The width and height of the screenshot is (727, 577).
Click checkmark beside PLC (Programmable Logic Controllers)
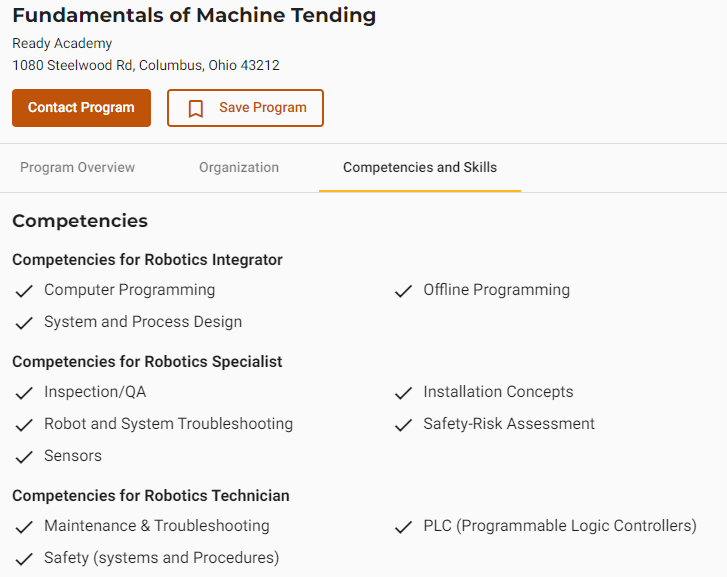click(x=403, y=527)
